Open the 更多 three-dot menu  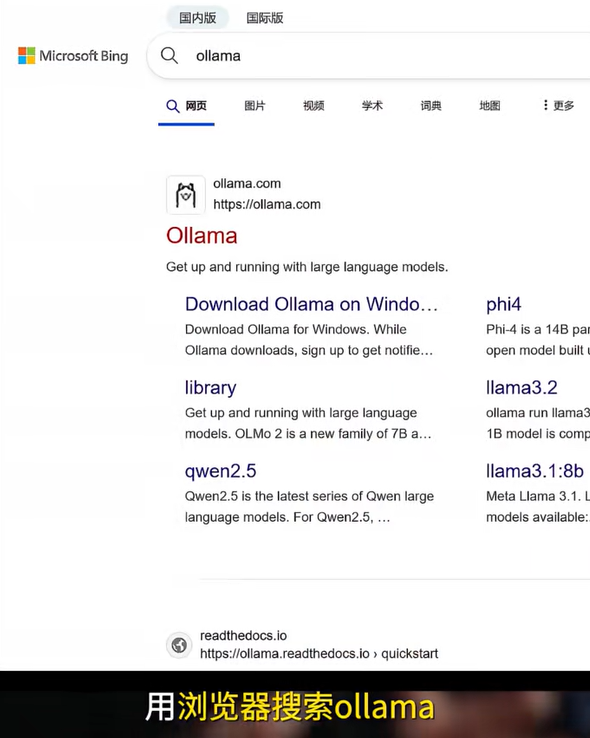558,105
